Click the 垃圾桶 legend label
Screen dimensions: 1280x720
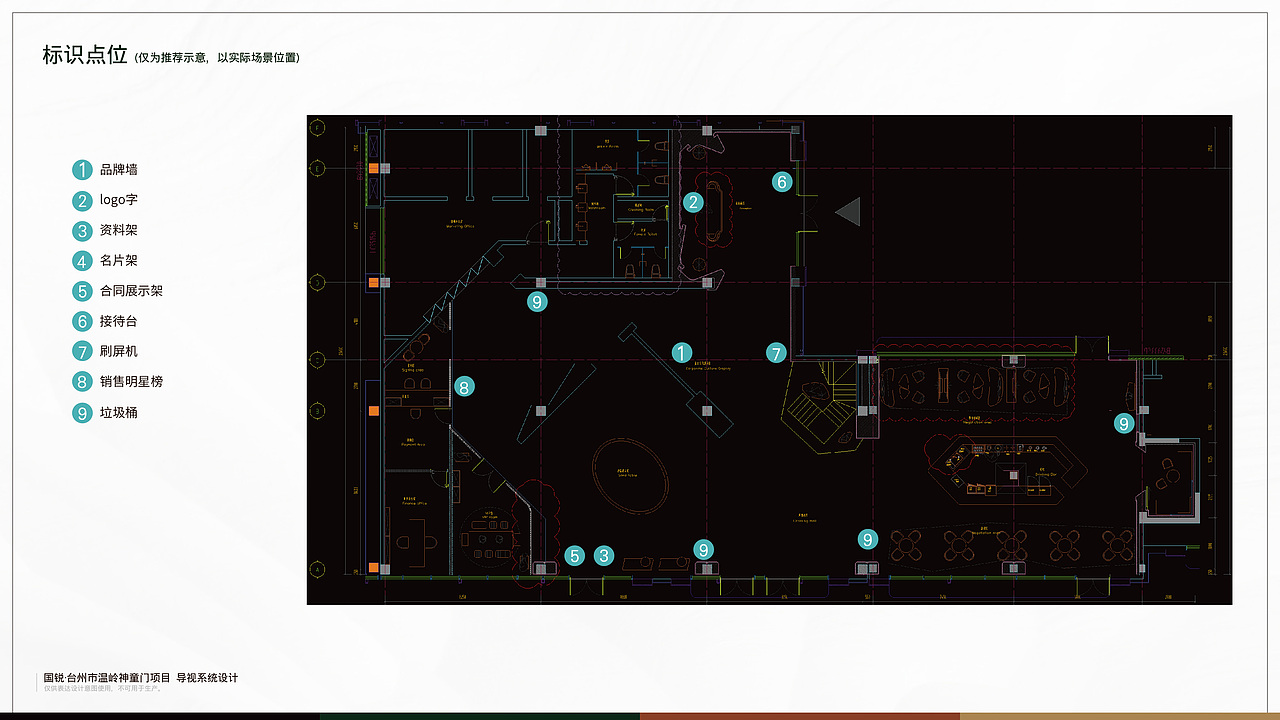click(119, 412)
